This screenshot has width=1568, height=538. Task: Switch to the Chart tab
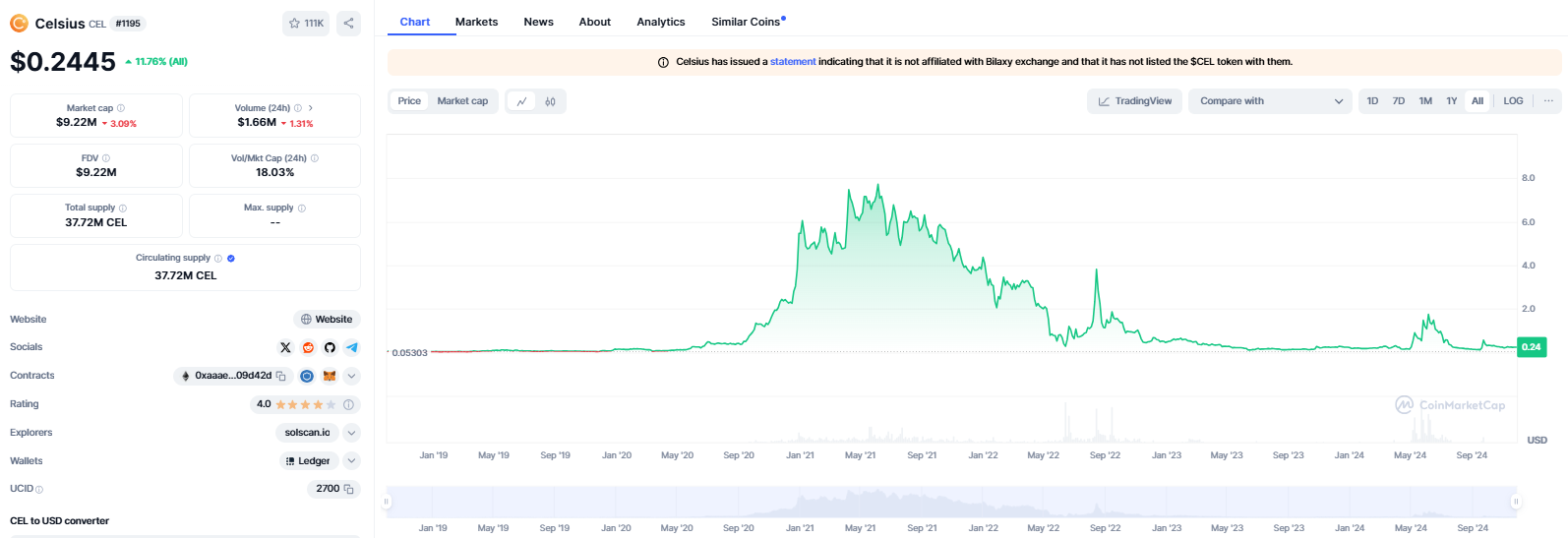(415, 22)
